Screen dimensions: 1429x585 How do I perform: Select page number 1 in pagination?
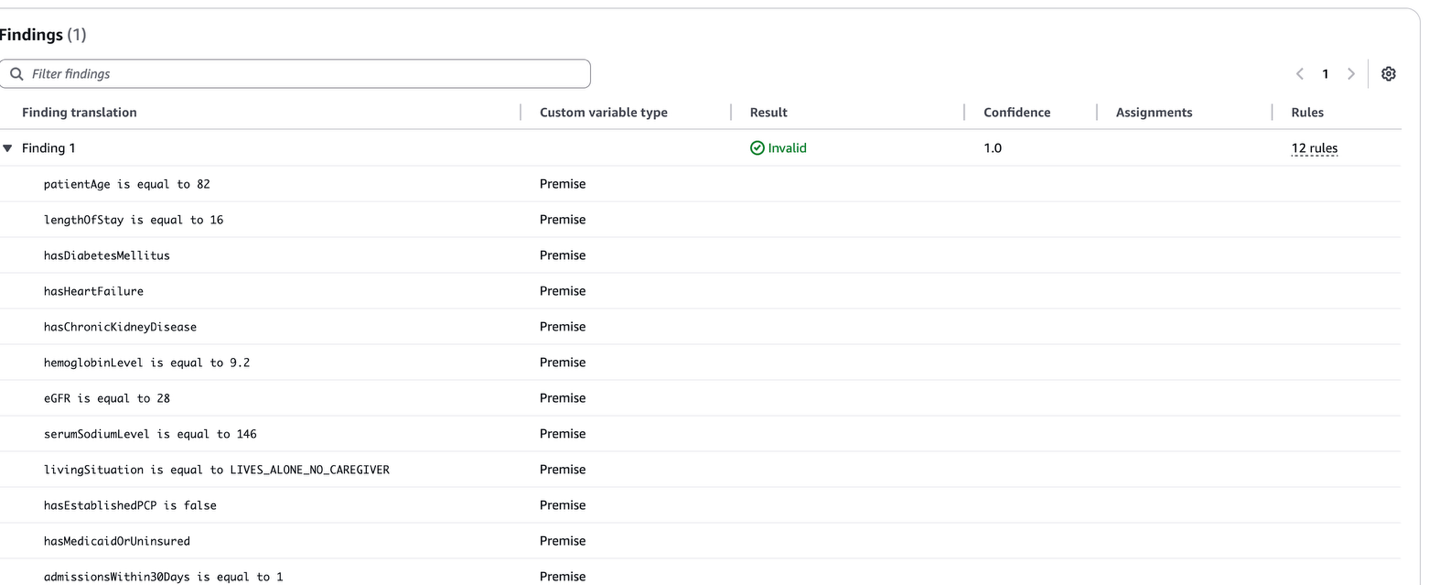tap(1326, 74)
